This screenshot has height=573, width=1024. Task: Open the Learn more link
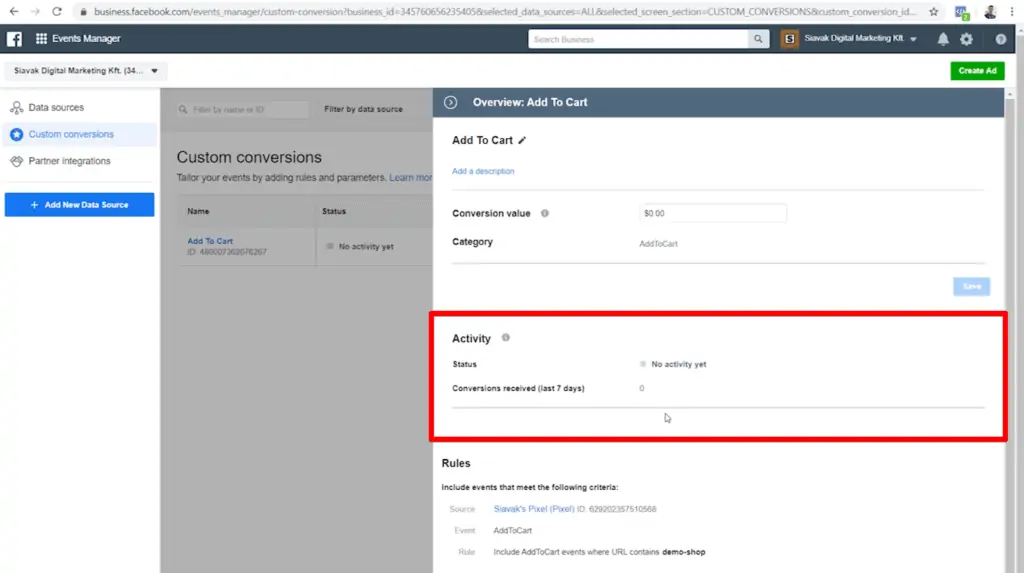[x=411, y=178]
